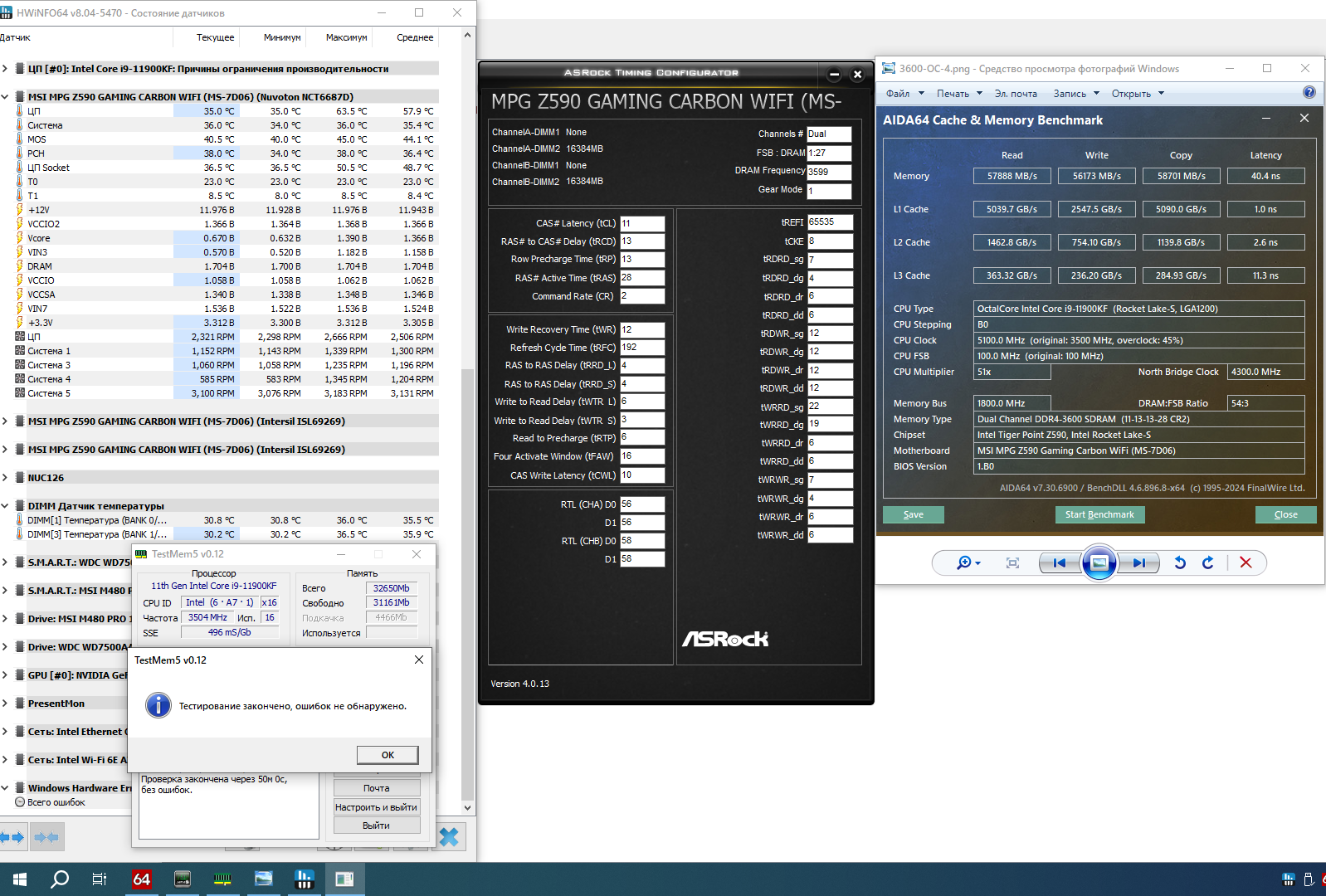Expand the S.M.A.R.T.: MSI M480 group
1326x896 pixels.
pyautogui.click(x=5, y=591)
